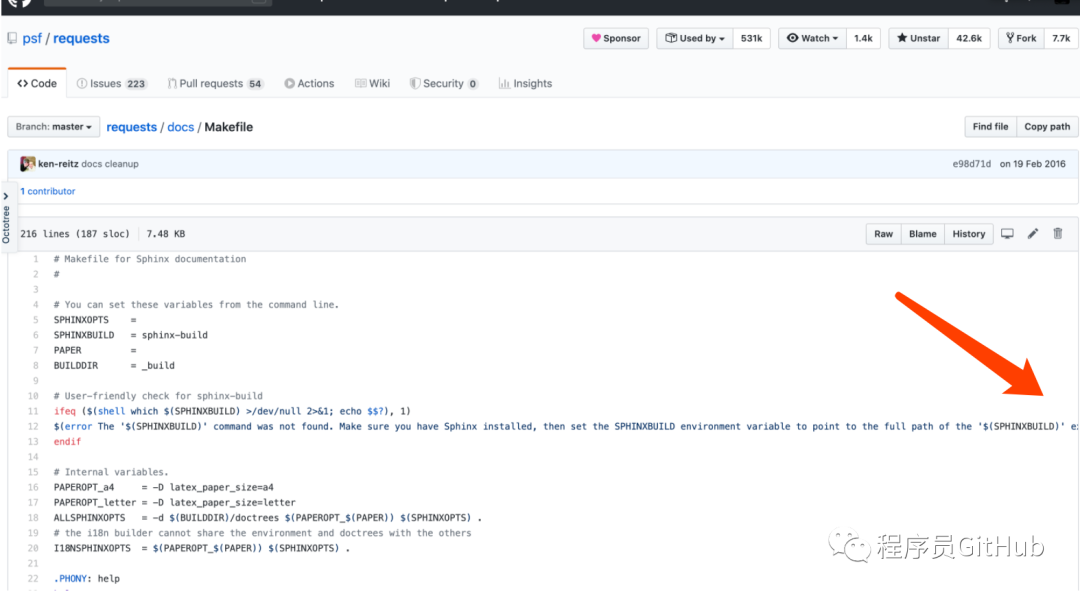Viewport: 1080px width, 594px height.
Task: Open the 42.6k stargazers count
Action: tap(969, 39)
